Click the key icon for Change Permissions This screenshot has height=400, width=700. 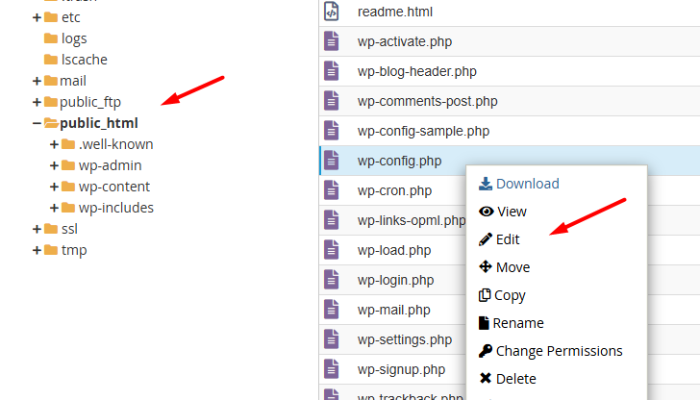(x=486, y=351)
